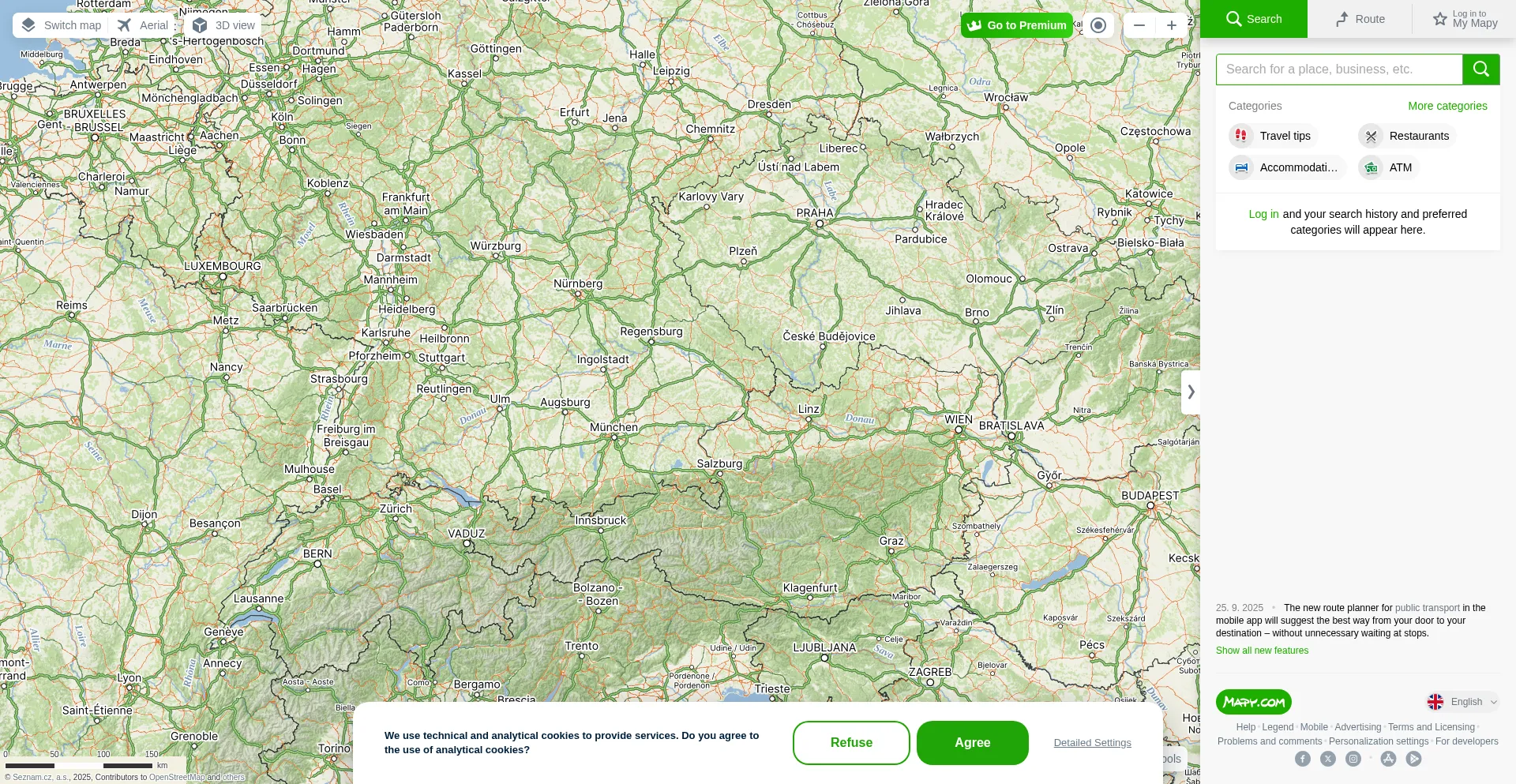Open the Facebook social icon
This screenshot has height=784, width=1516.
pyautogui.click(x=1303, y=759)
